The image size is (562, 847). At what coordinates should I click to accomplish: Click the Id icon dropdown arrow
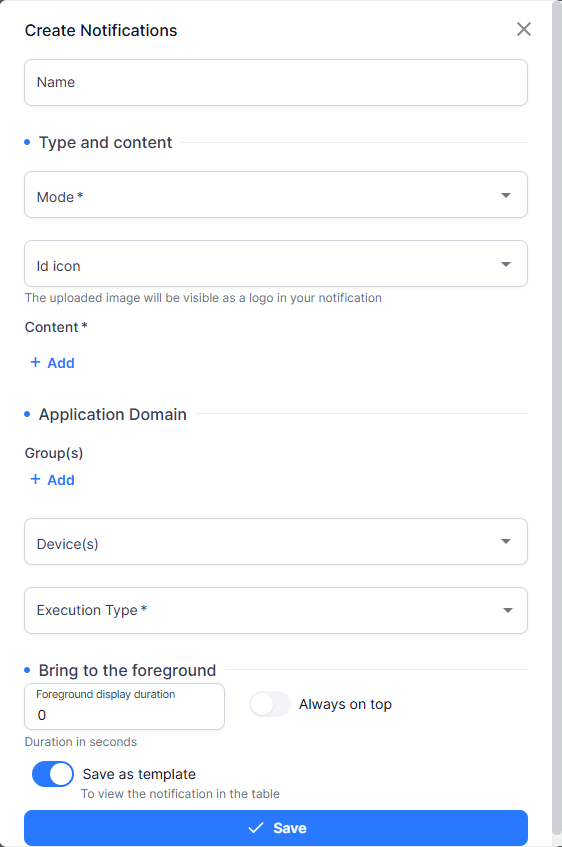pos(506,264)
